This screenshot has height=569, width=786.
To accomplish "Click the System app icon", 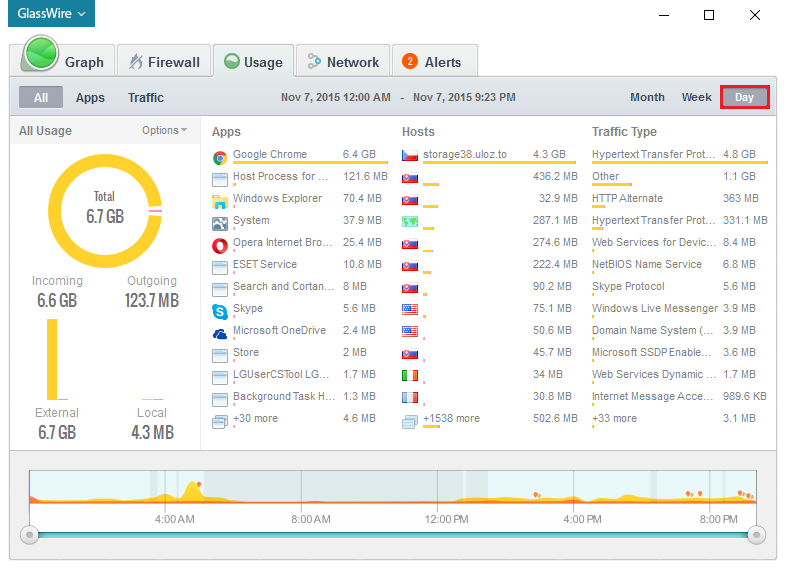I will (x=220, y=223).
